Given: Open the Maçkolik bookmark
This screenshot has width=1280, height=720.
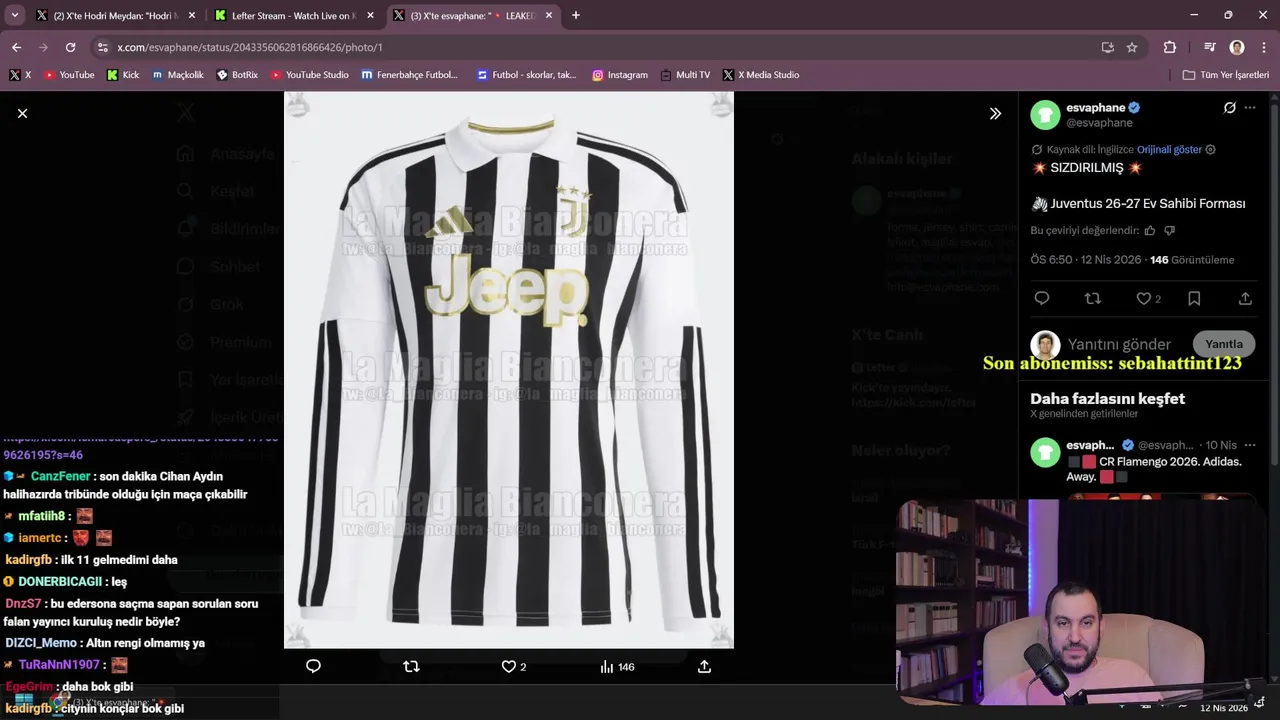Looking at the screenshot, I should (177, 75).
